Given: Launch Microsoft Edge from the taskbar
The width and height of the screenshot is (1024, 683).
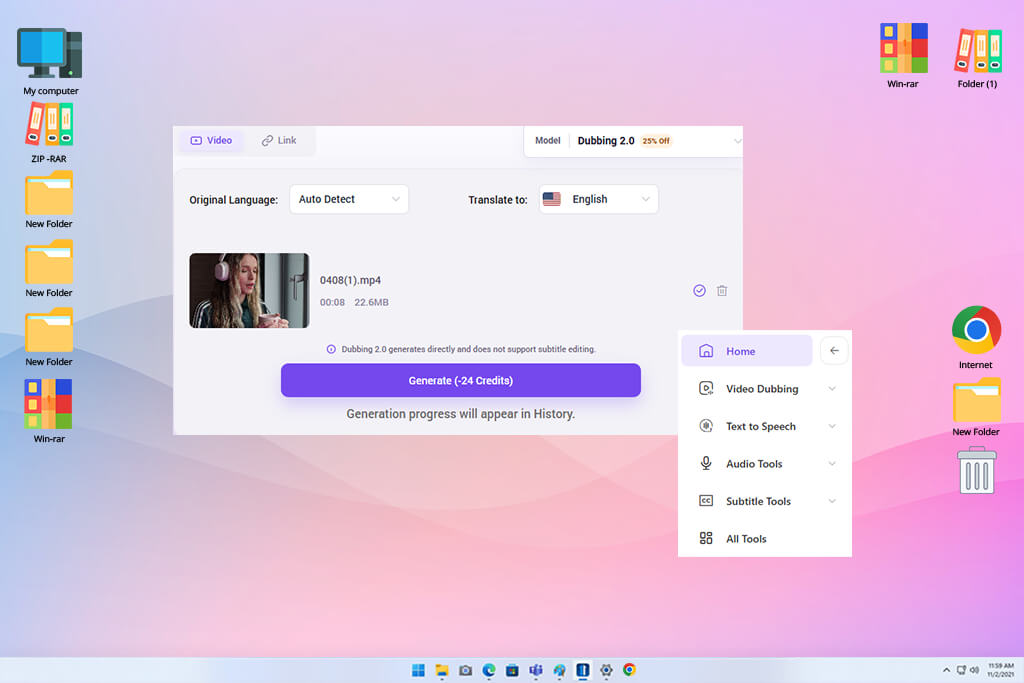Looking at the screenshot, I should [488, 670].
